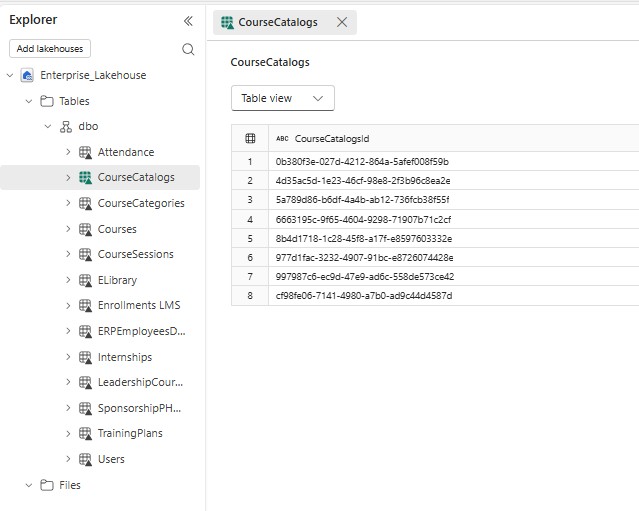Click cell 977d1fac-3232-4907-91bc-e8726074428e
The width and height of the screenshot is (639, 511).
(x=364, y=258)
